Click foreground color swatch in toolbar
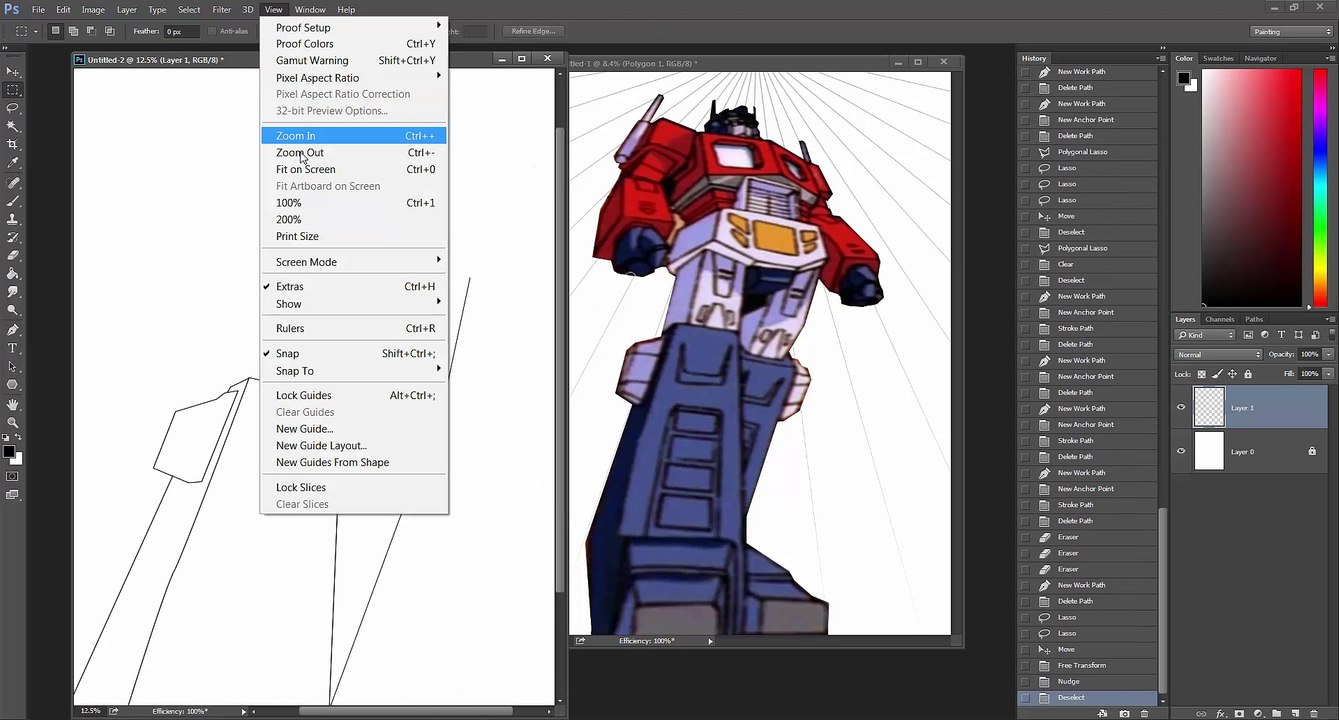Screen dimensions: 1339x720 8,452
